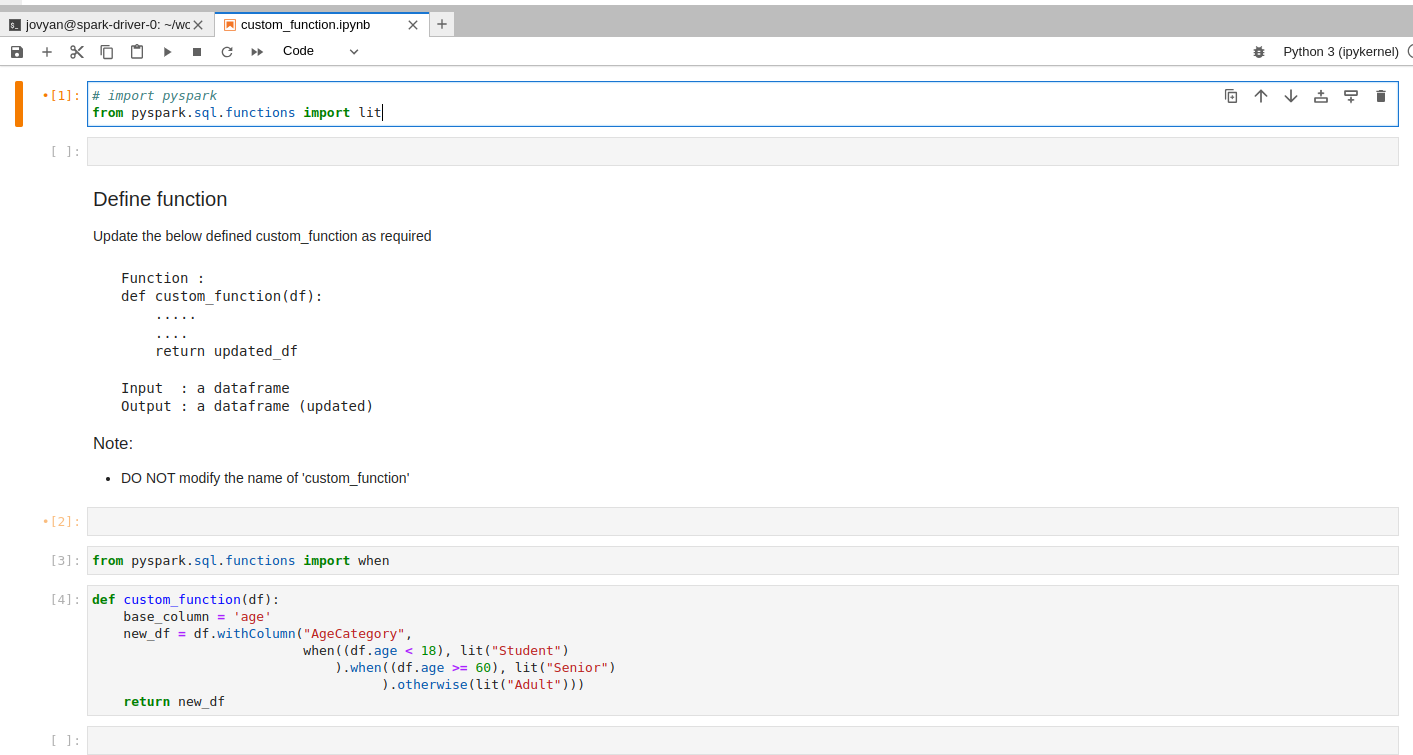This screenshot has width=1413, height=755.
Task: Click the [4] prompt beside custom_function cell
Action: tap(65, 600)
